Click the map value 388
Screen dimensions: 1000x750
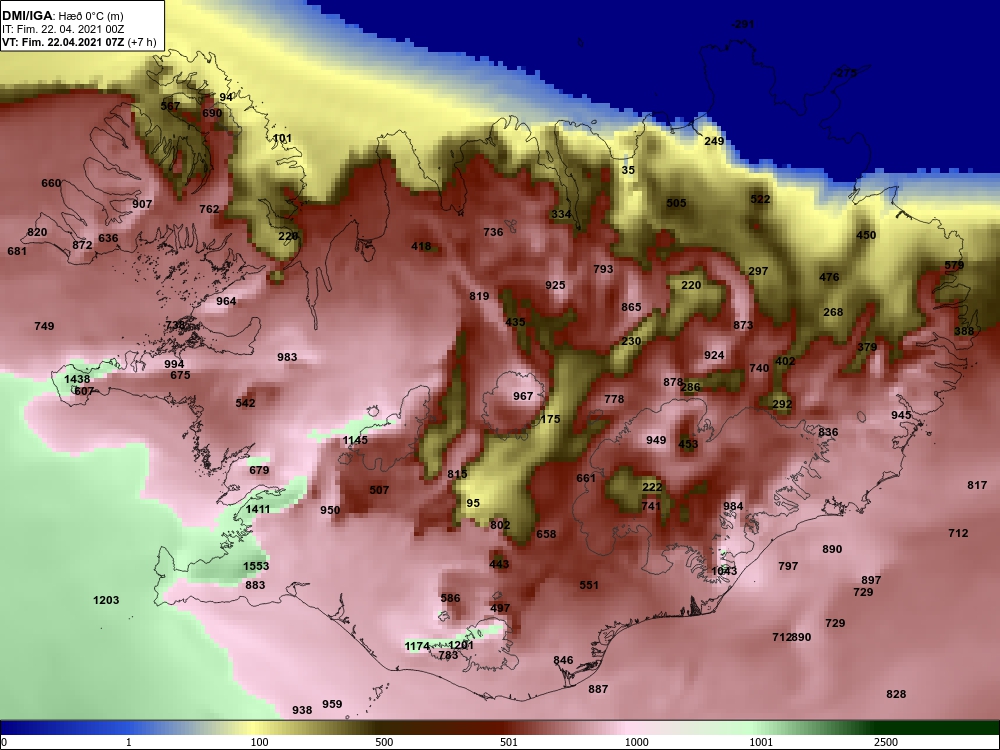(x=964, y=332)
